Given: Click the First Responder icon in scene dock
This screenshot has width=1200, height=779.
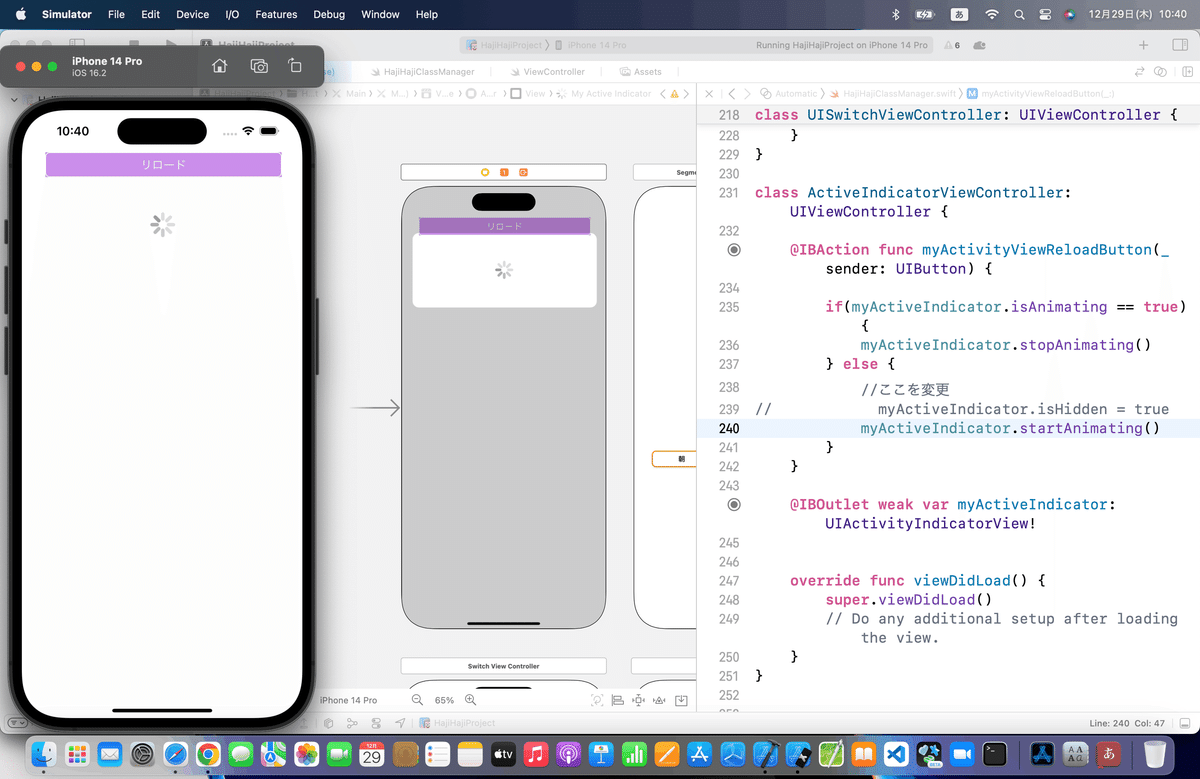Looking at the screenshot, I should coord(504,172).
